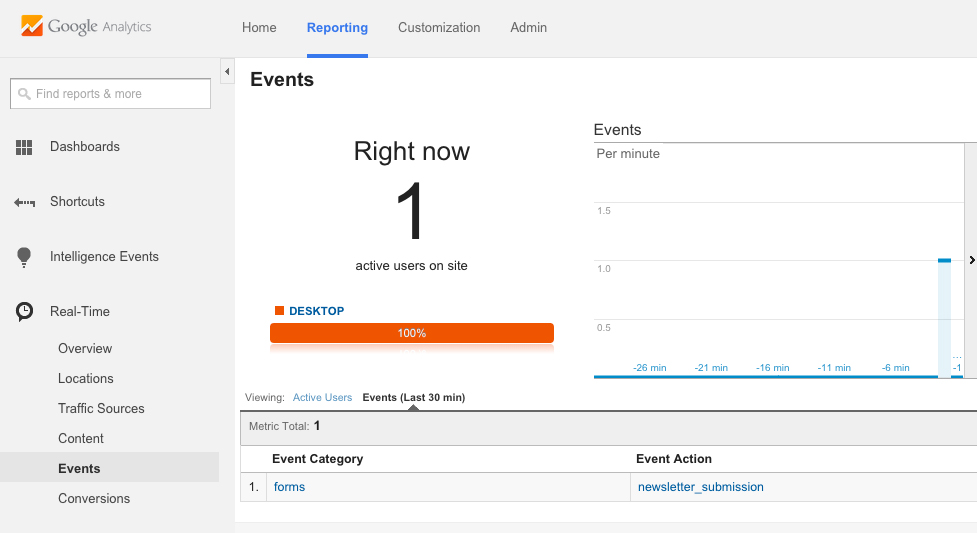Image resolution: width=977 pixels, height=533 pixels.
Task: Switch to the Customization tab
Action: [x=439, y=28]
